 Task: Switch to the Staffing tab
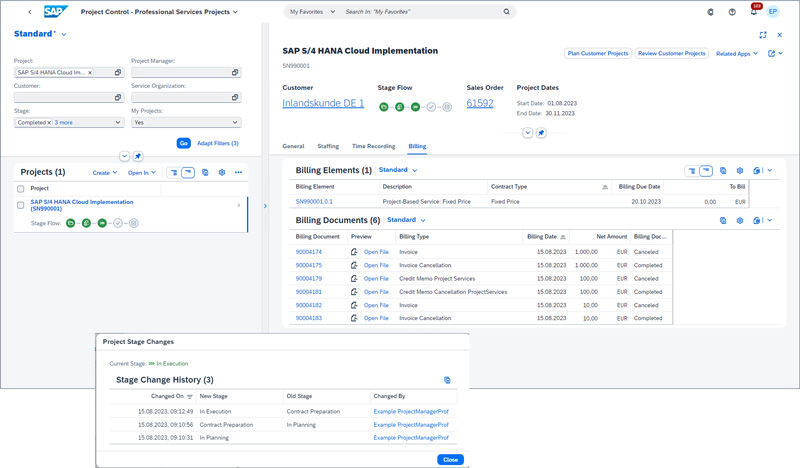(x=328, y=146)
